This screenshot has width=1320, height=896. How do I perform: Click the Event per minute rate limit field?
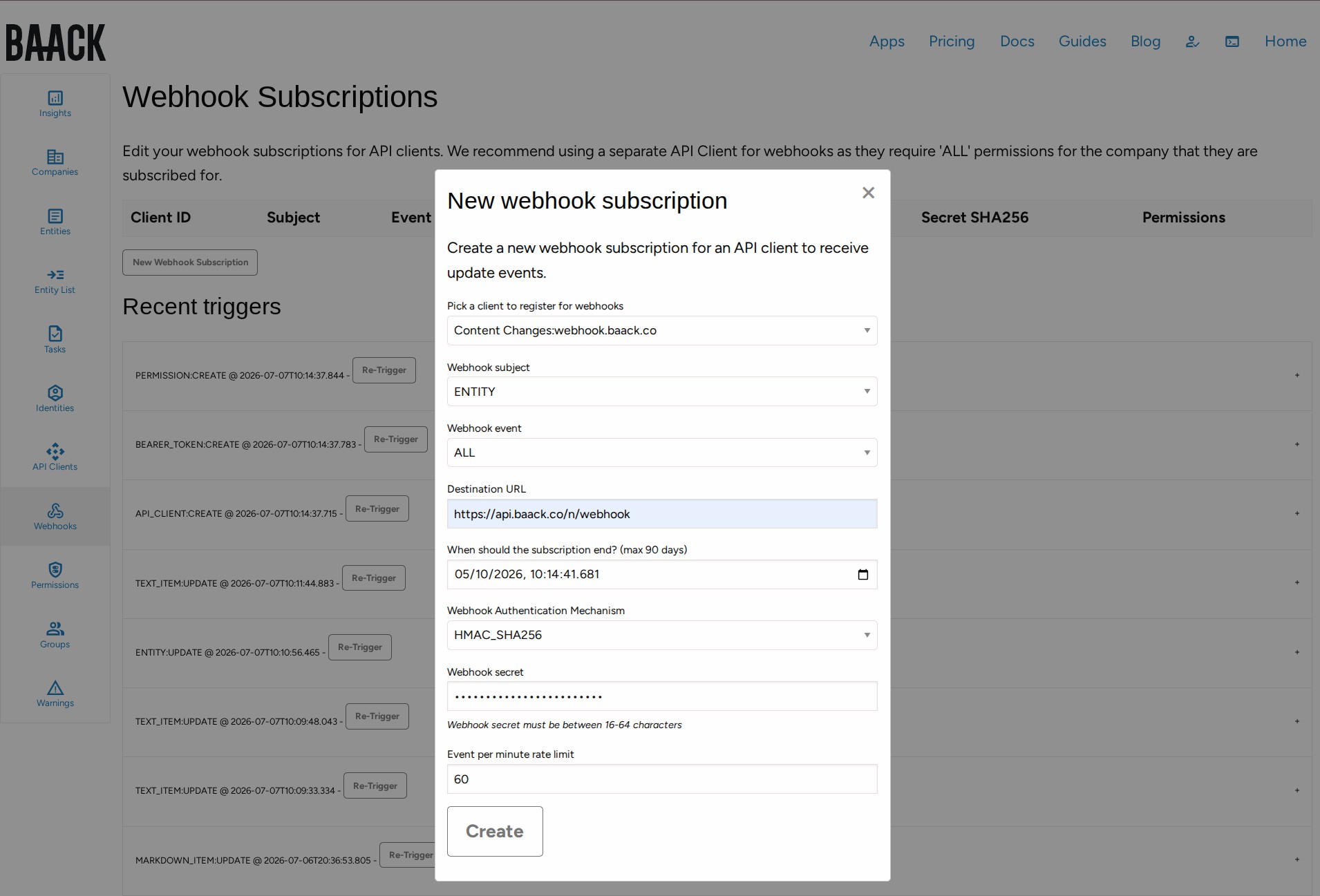662,779
